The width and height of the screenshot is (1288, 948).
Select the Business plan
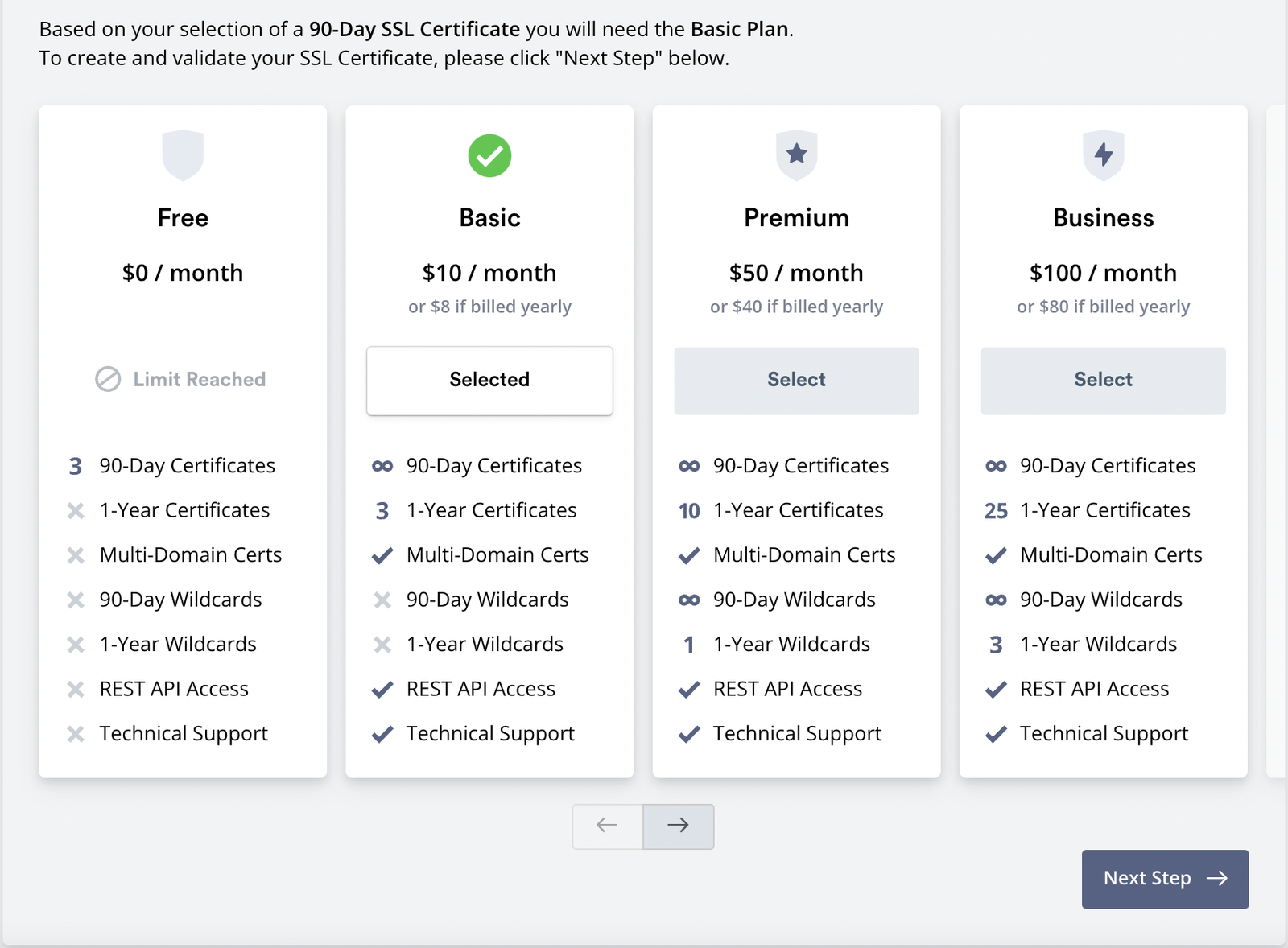[1103, 381]
